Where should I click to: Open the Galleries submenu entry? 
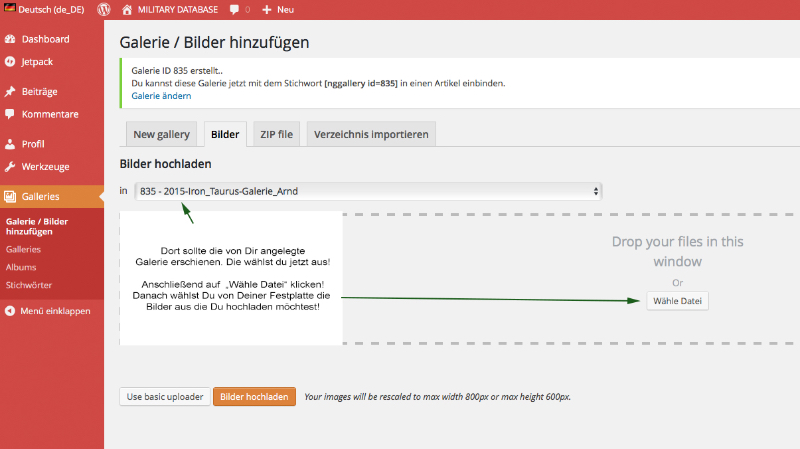pos(23,250)
